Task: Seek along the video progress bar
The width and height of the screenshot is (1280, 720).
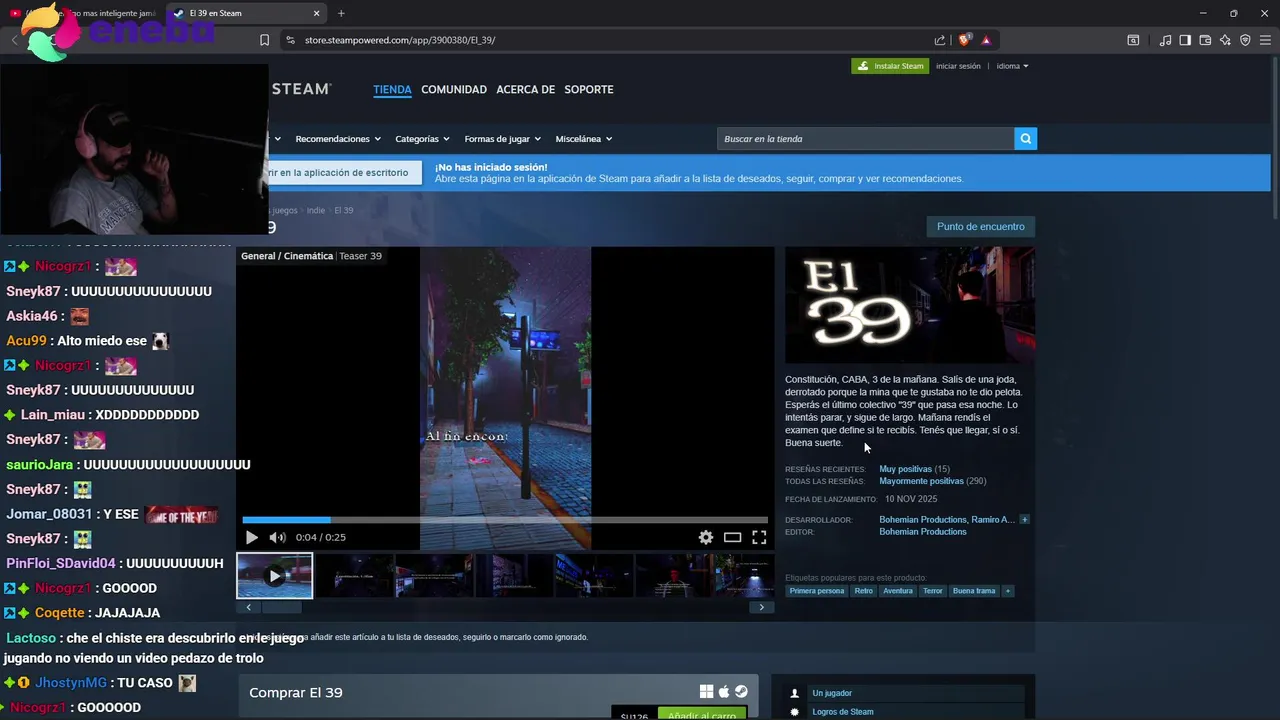Action: [x=505, y=520]
